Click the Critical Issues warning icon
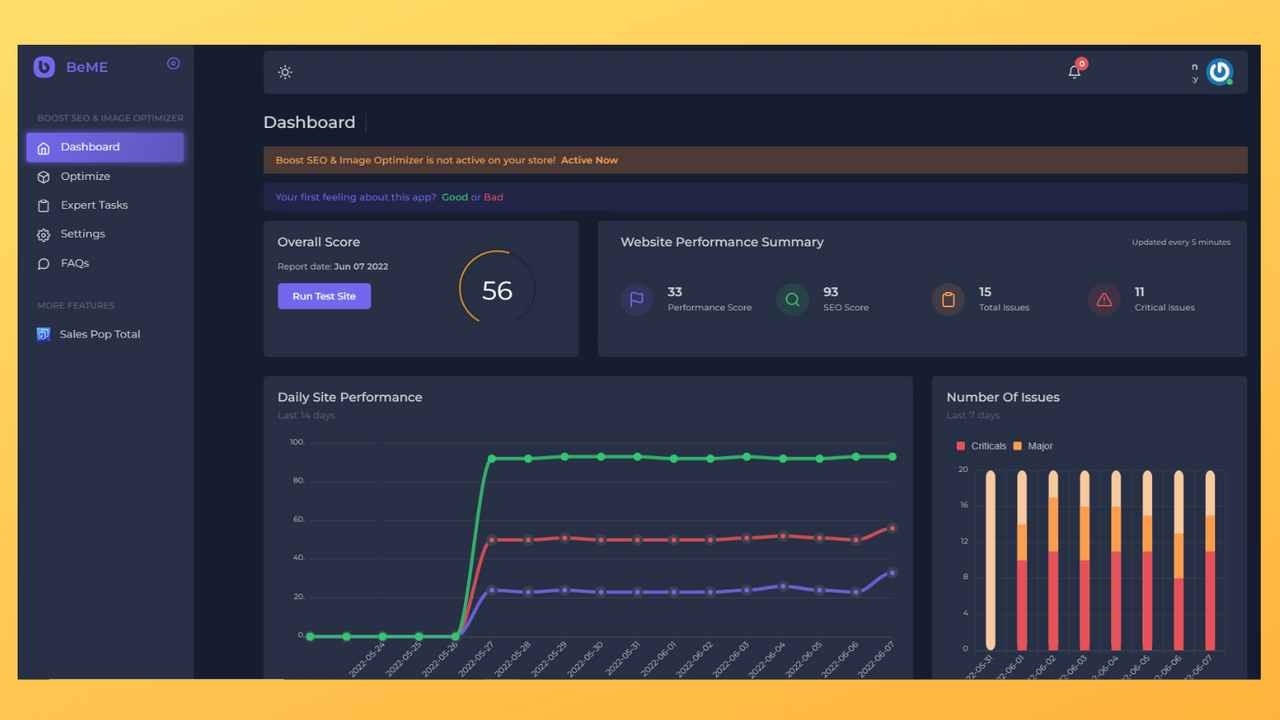Screen dimensions: 1280x720 [1104, 299]
